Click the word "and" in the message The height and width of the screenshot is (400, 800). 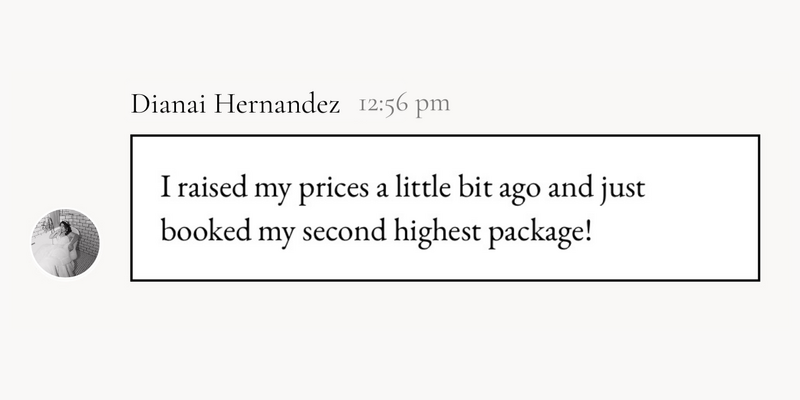pos(570,188)
